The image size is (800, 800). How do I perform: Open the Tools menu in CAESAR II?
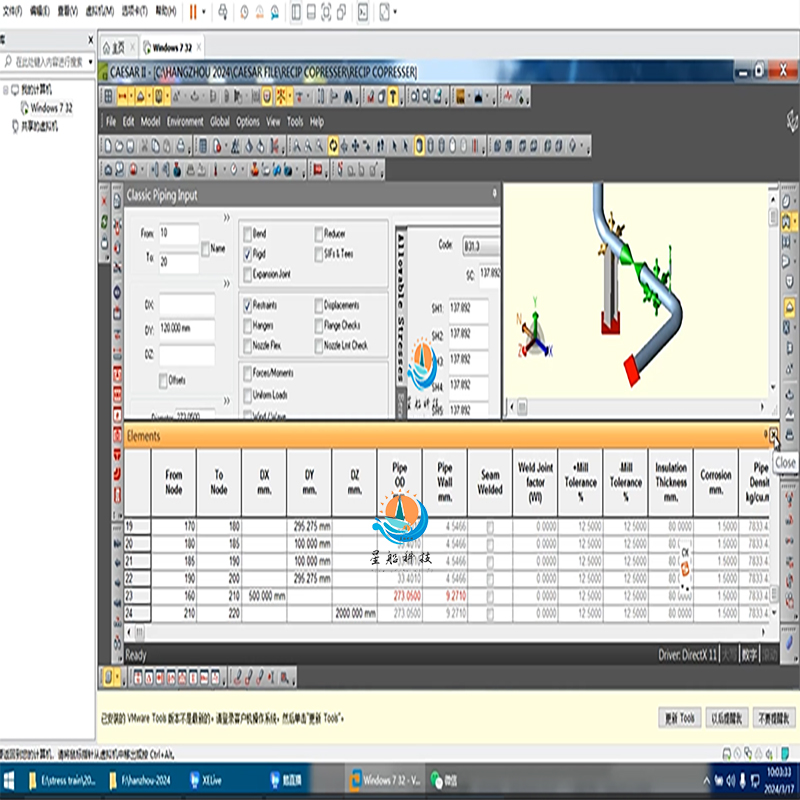(x=295, y=122)
